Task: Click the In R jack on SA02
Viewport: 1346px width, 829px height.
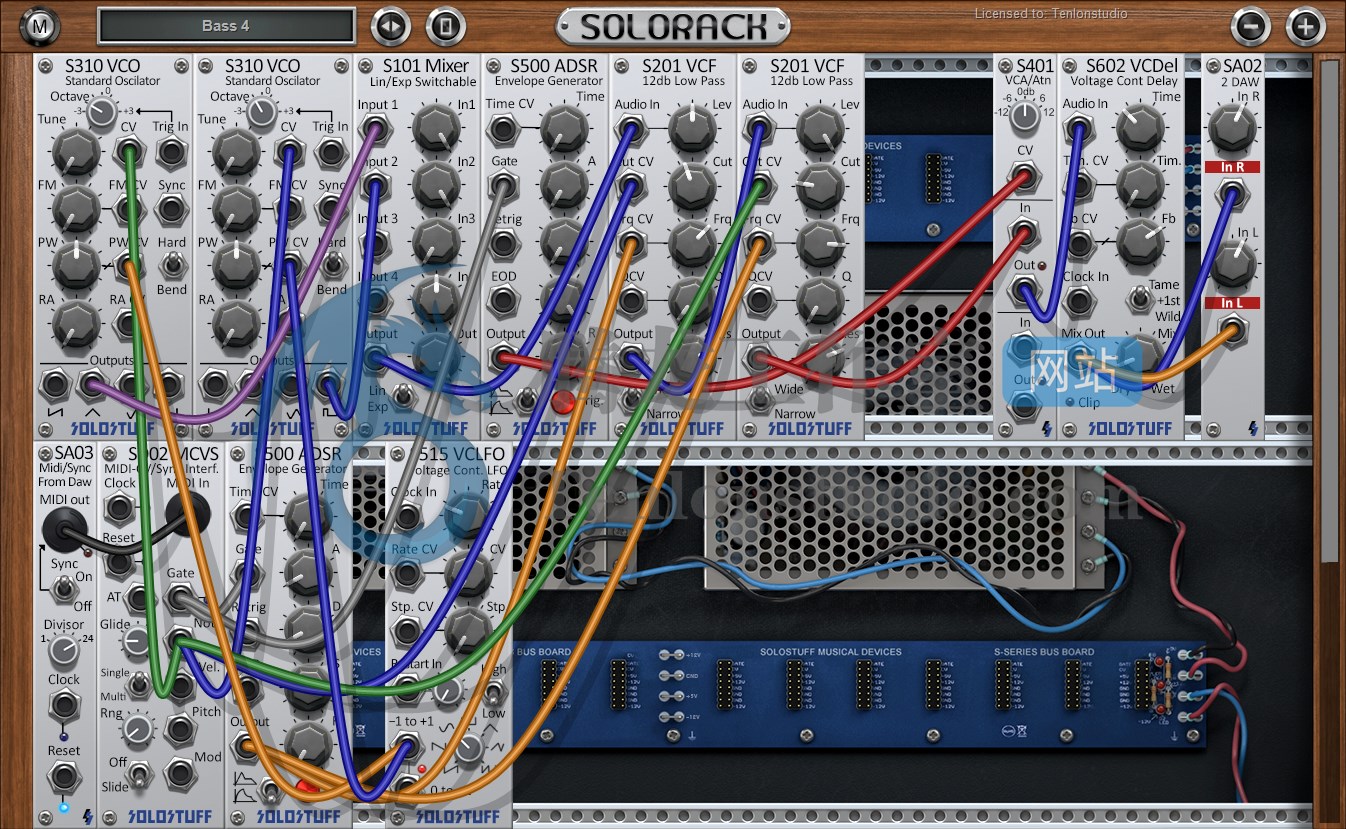Action: tap(1232, 194)
